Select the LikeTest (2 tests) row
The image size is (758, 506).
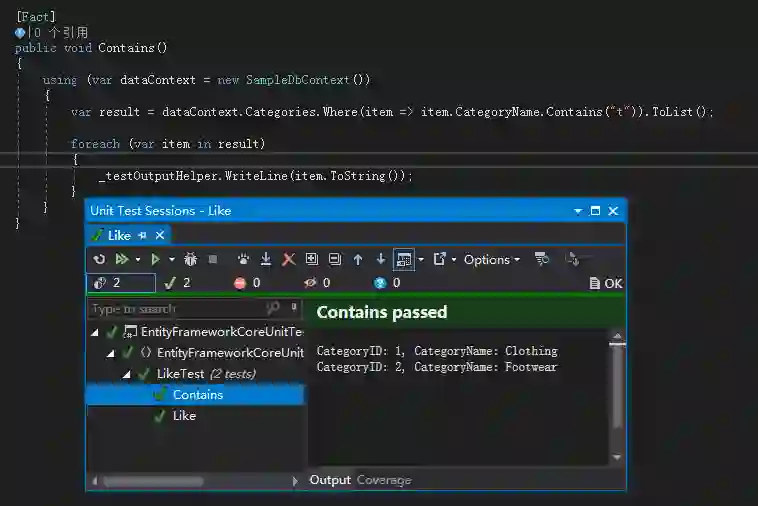pos(196,374)
